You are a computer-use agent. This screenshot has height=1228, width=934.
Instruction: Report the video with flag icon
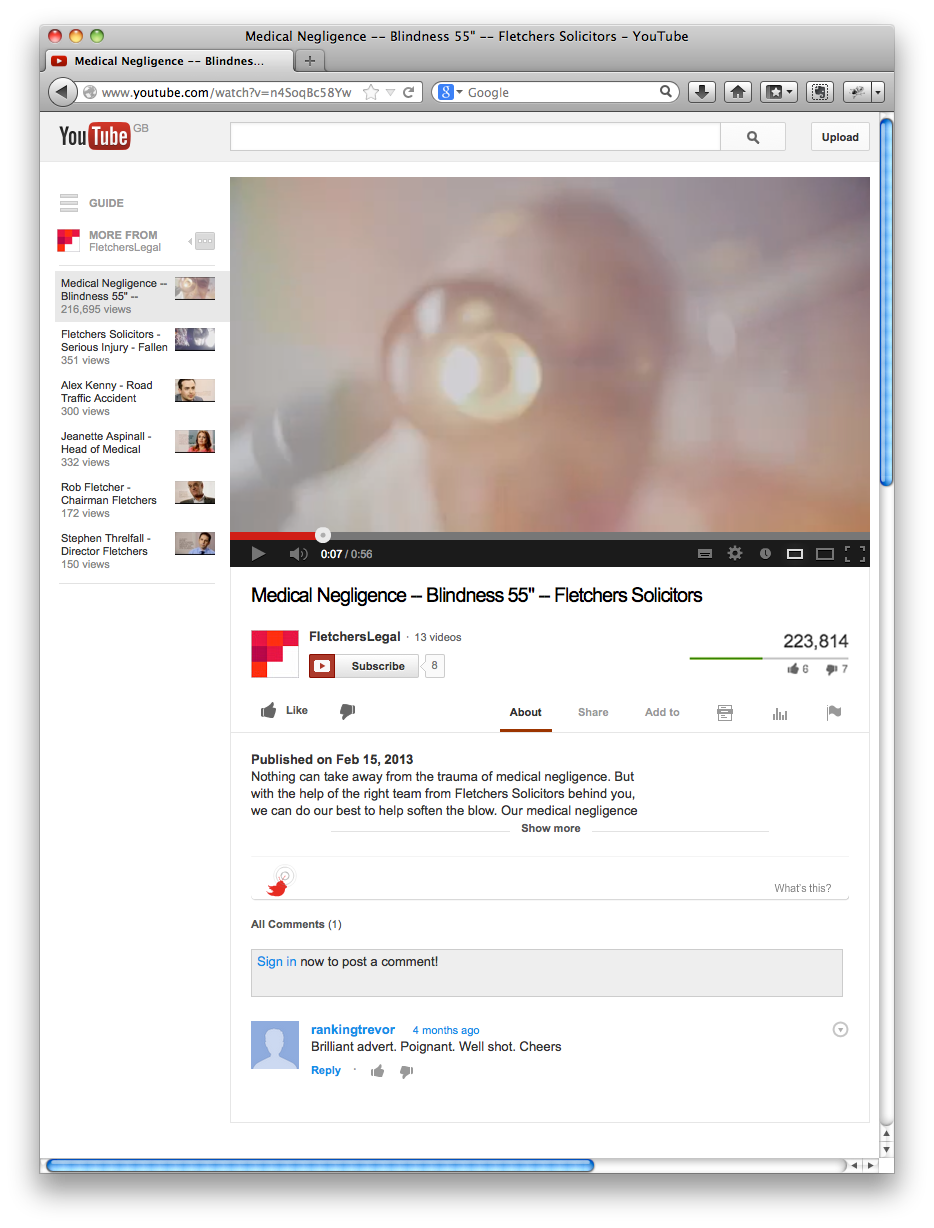point(834,712)
